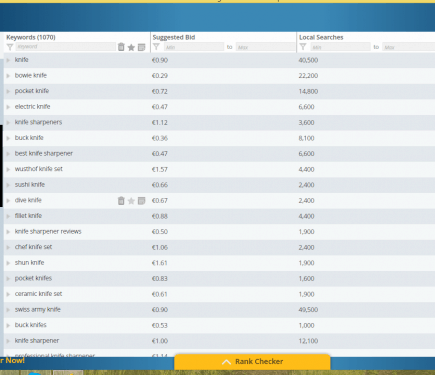Screen dimensions: 435x375
Task: Click the Suggested Bid filter funnel icon
Action: (156, 47)
